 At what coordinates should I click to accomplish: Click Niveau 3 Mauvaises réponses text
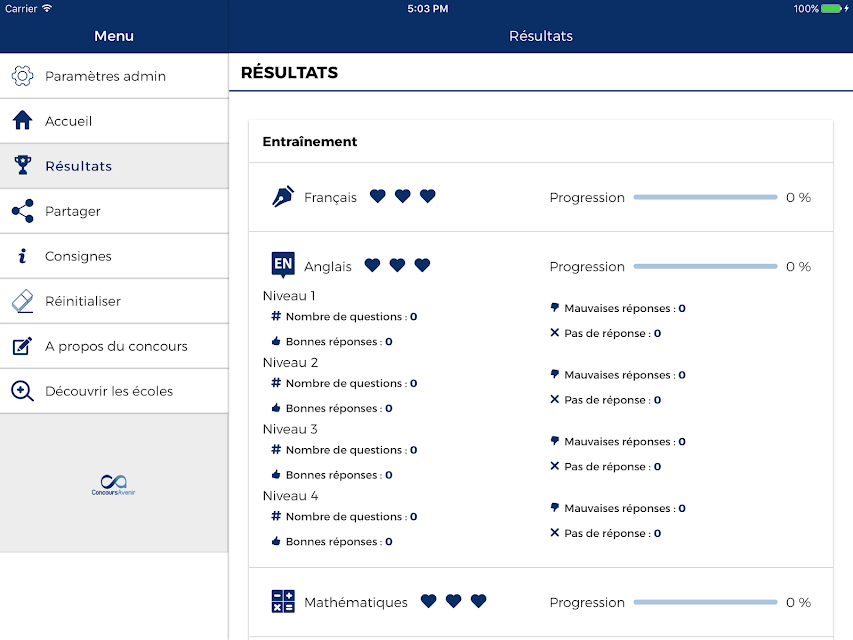coord(625,441)
